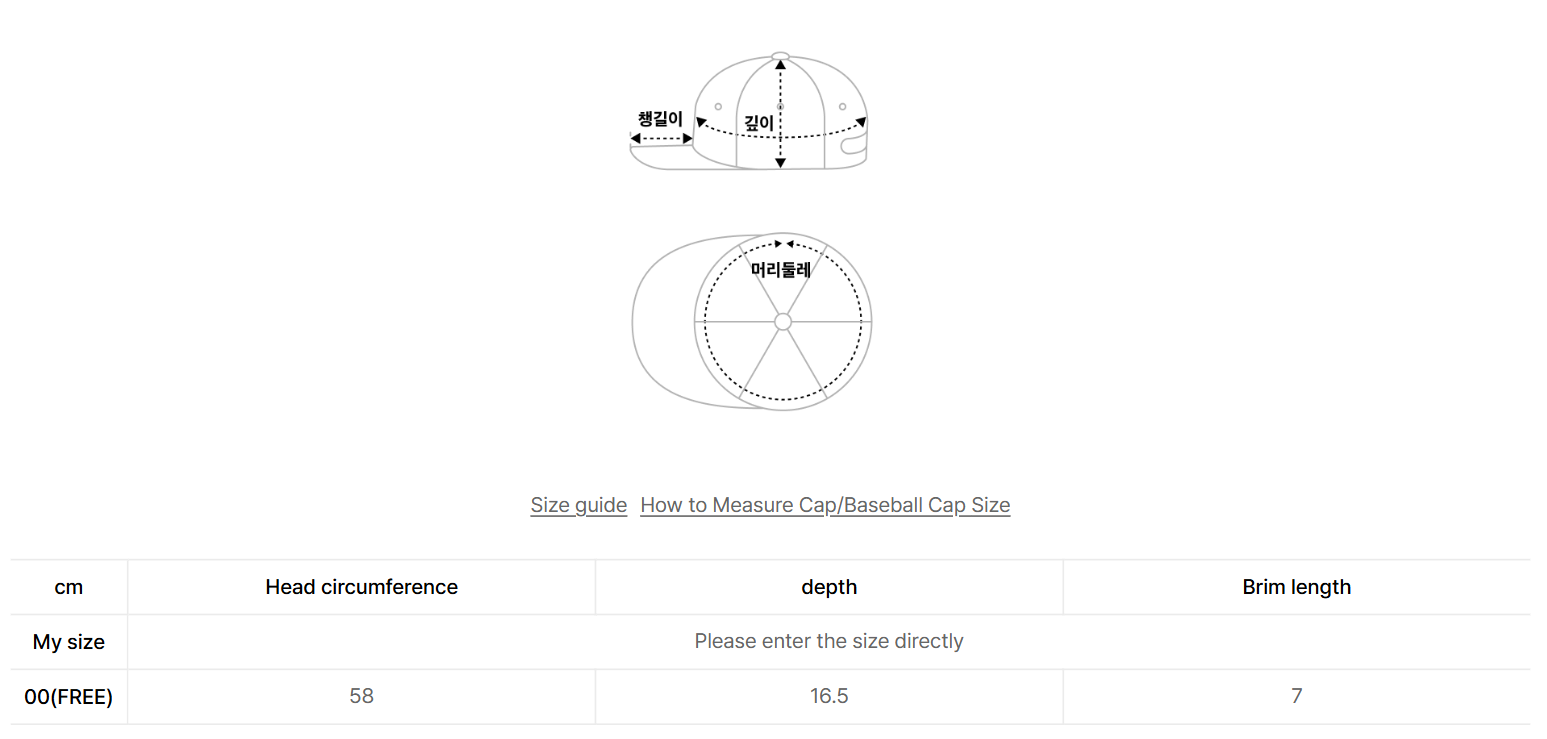
Task: Click the top-view cap diagram's center circle
Action: tap(783, 321)
